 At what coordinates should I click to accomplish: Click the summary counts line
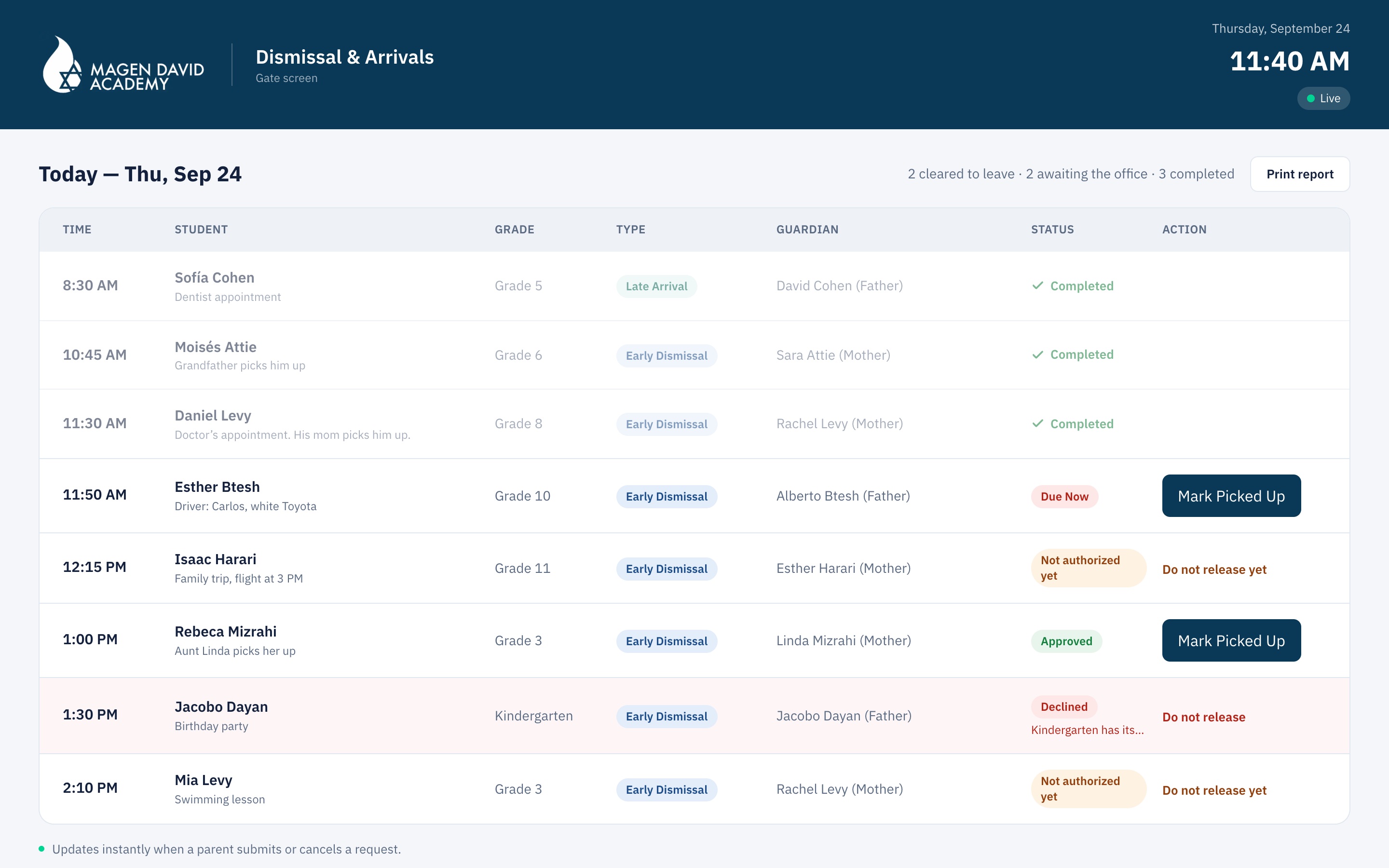(x=1071, y=174)
